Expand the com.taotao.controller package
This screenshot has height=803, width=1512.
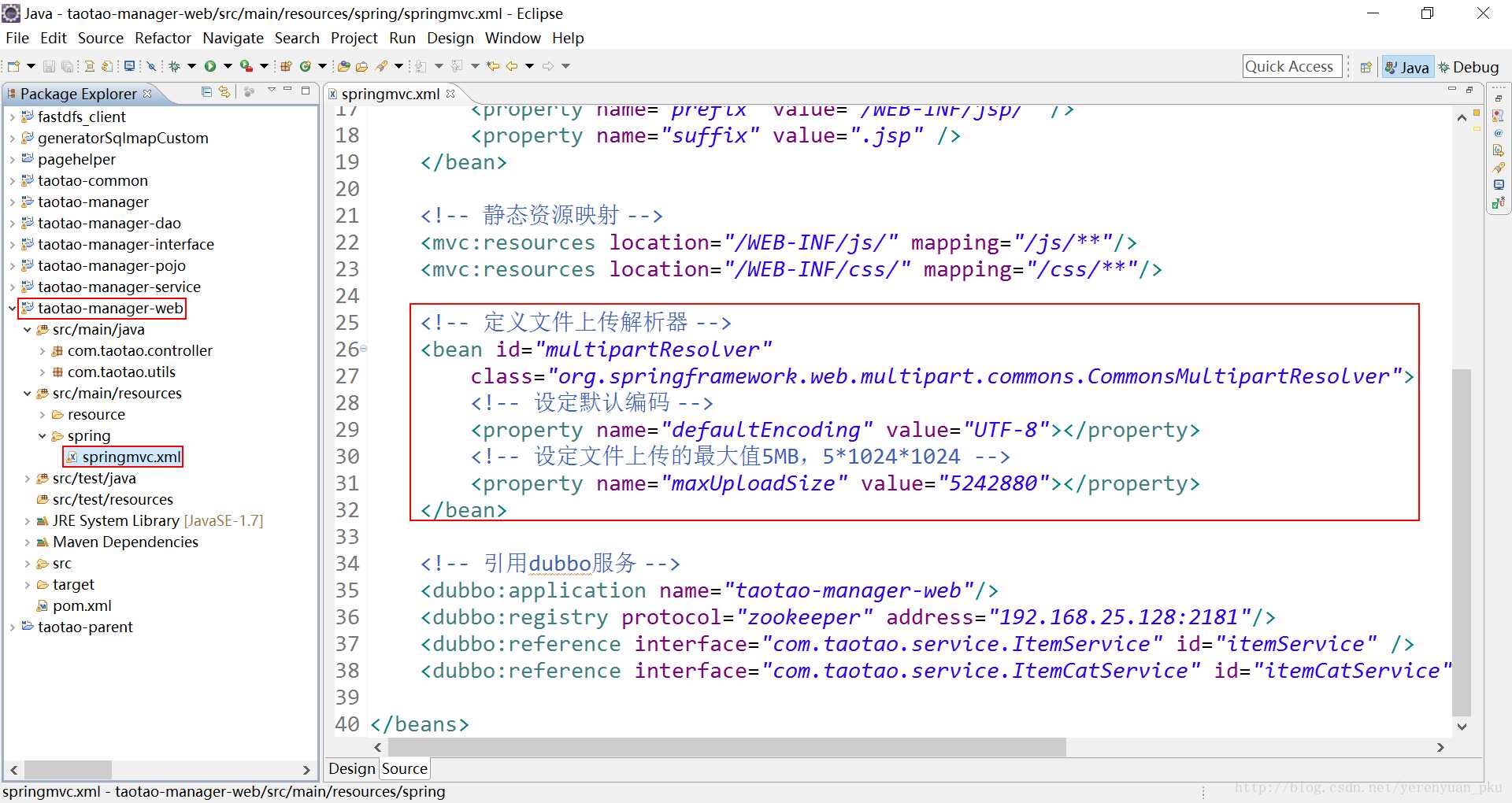[42, 351]
